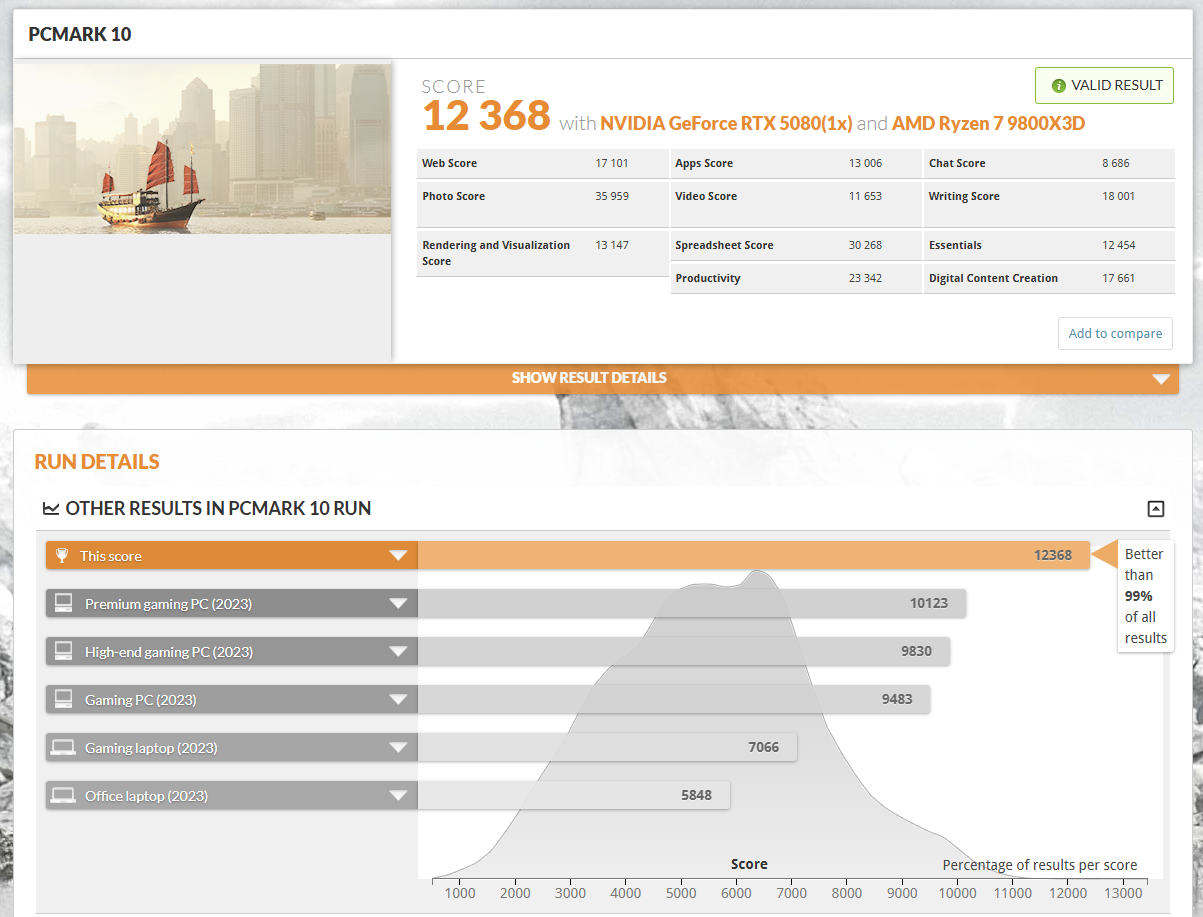Click the Gaming PC bar value 9483

point(897,700)
